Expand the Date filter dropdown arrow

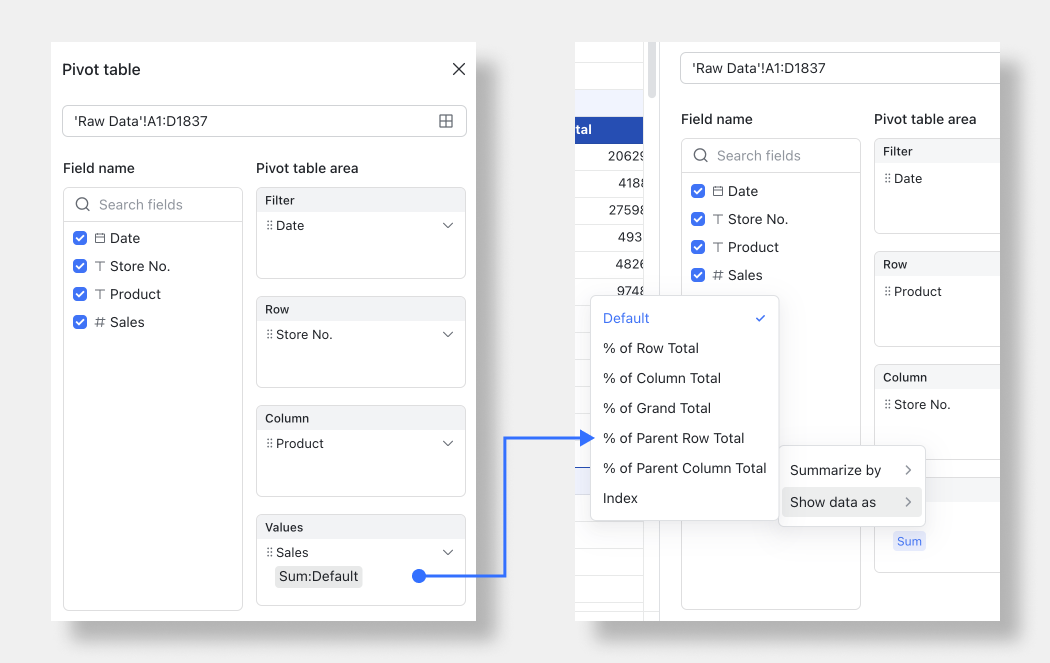[448, 226]
